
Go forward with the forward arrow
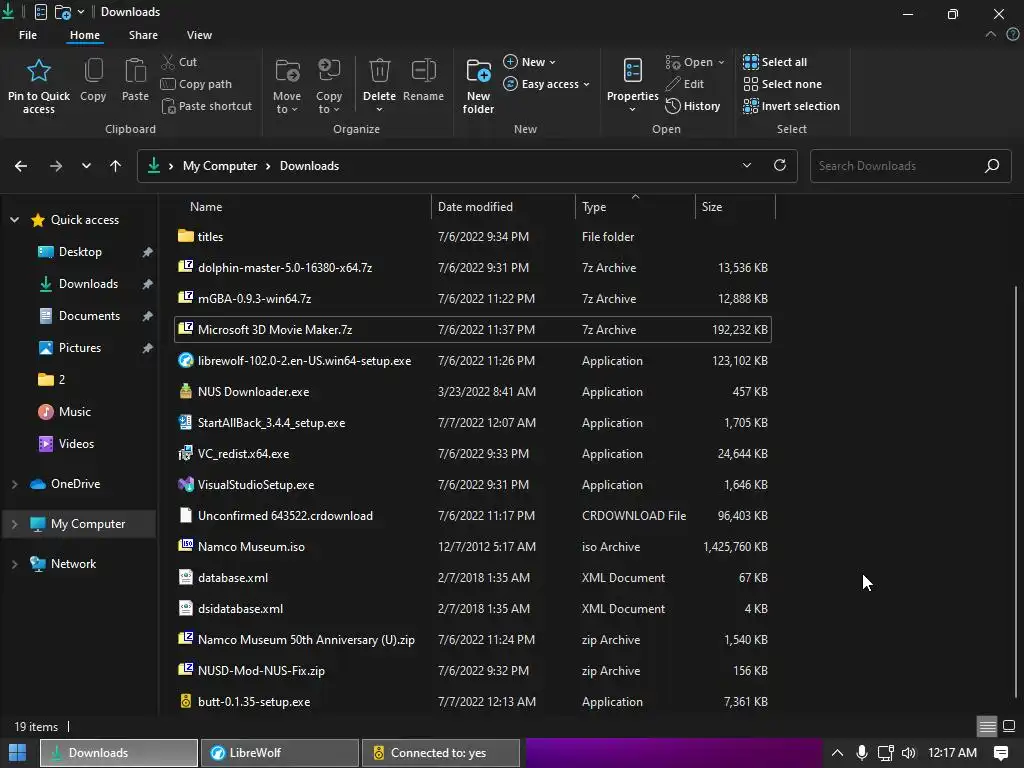point(56,166)
